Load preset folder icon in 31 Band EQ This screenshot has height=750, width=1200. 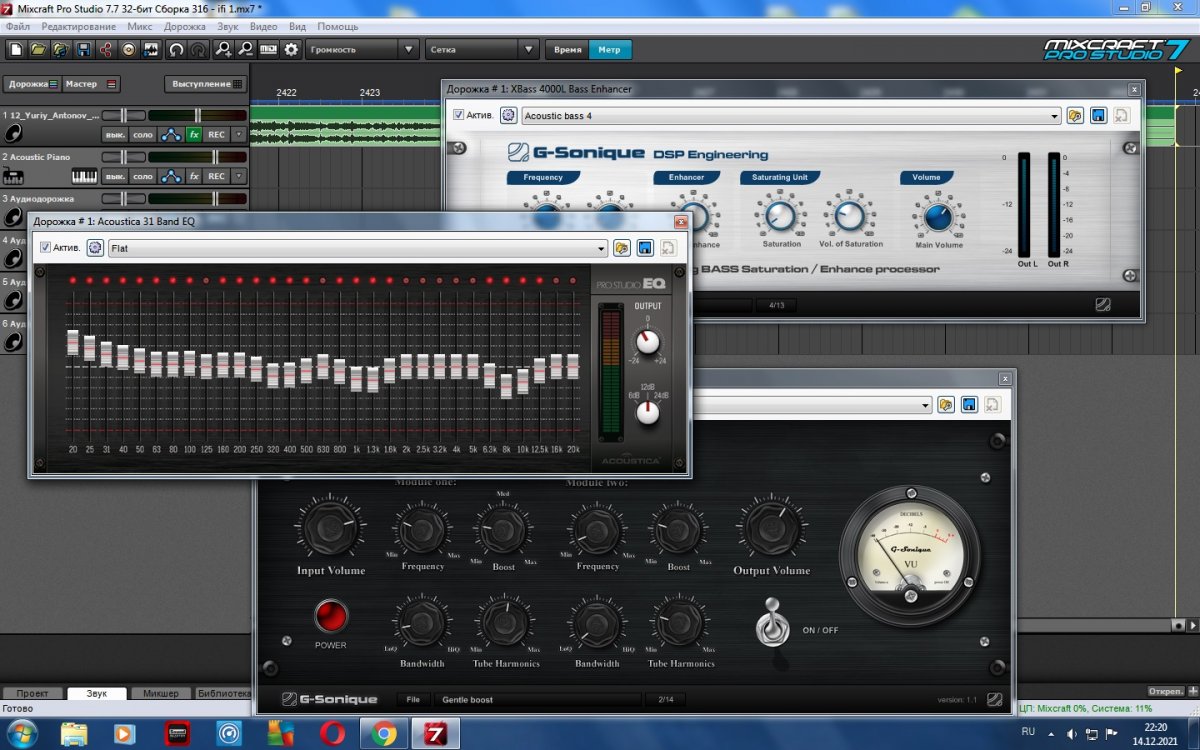[622, 248]
